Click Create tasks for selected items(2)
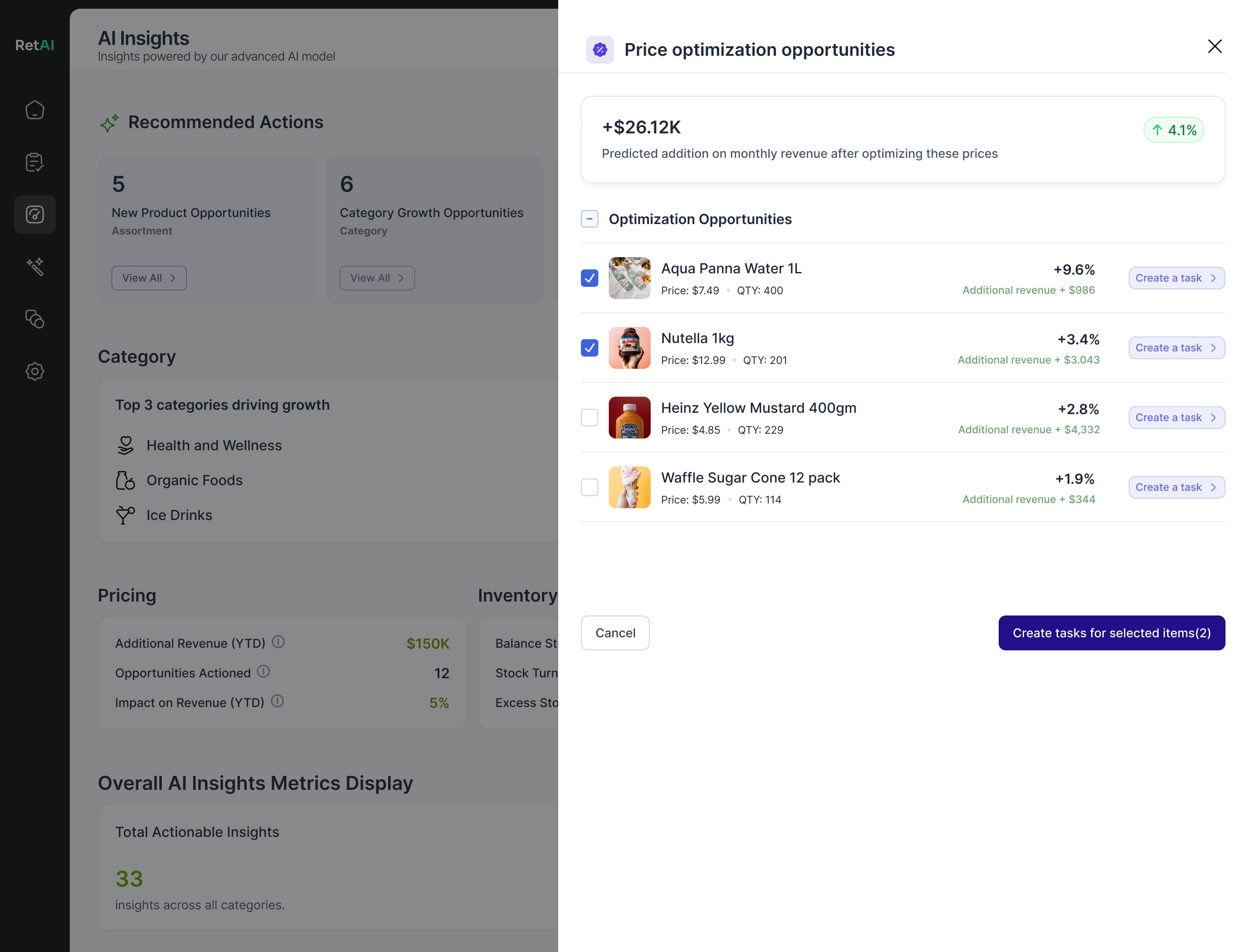 pyautogui.click(x=1111, y=633)
